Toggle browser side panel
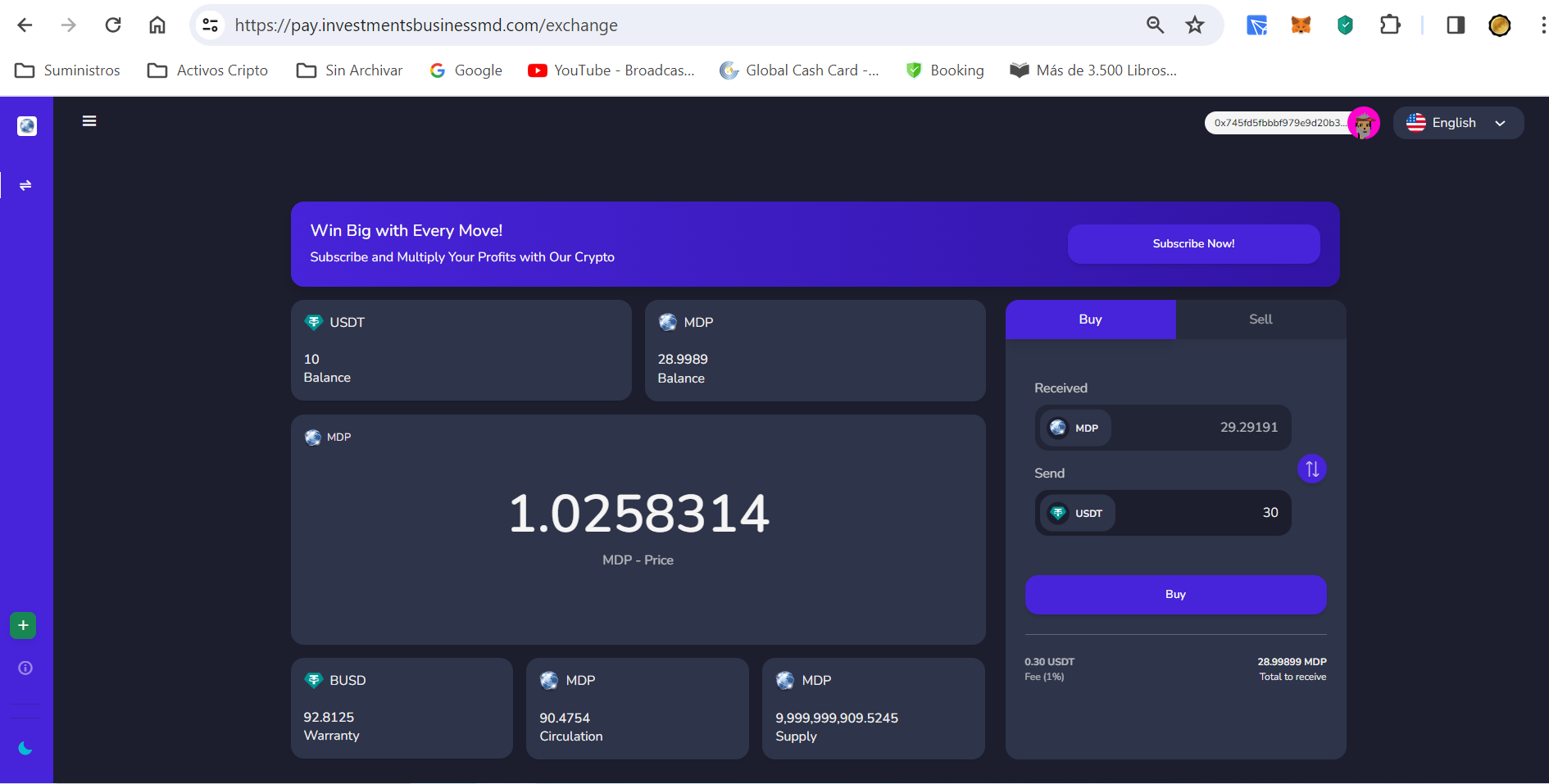 point(1456,25)
